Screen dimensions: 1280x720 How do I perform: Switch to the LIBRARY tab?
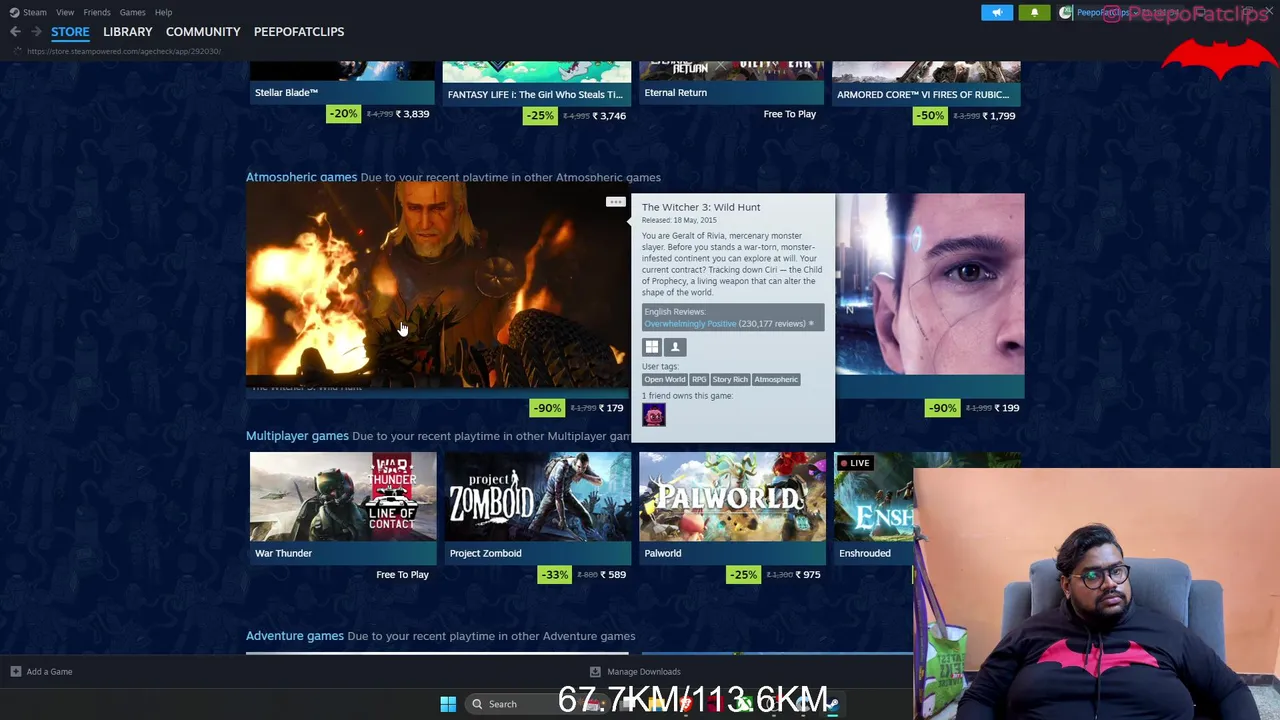(x=128, y=32)
